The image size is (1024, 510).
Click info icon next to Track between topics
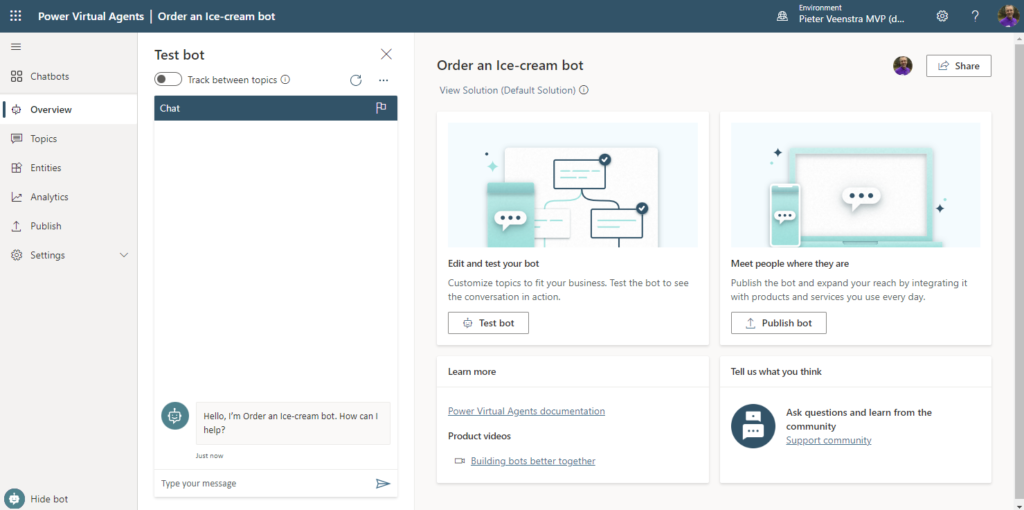tap(285, 80)
